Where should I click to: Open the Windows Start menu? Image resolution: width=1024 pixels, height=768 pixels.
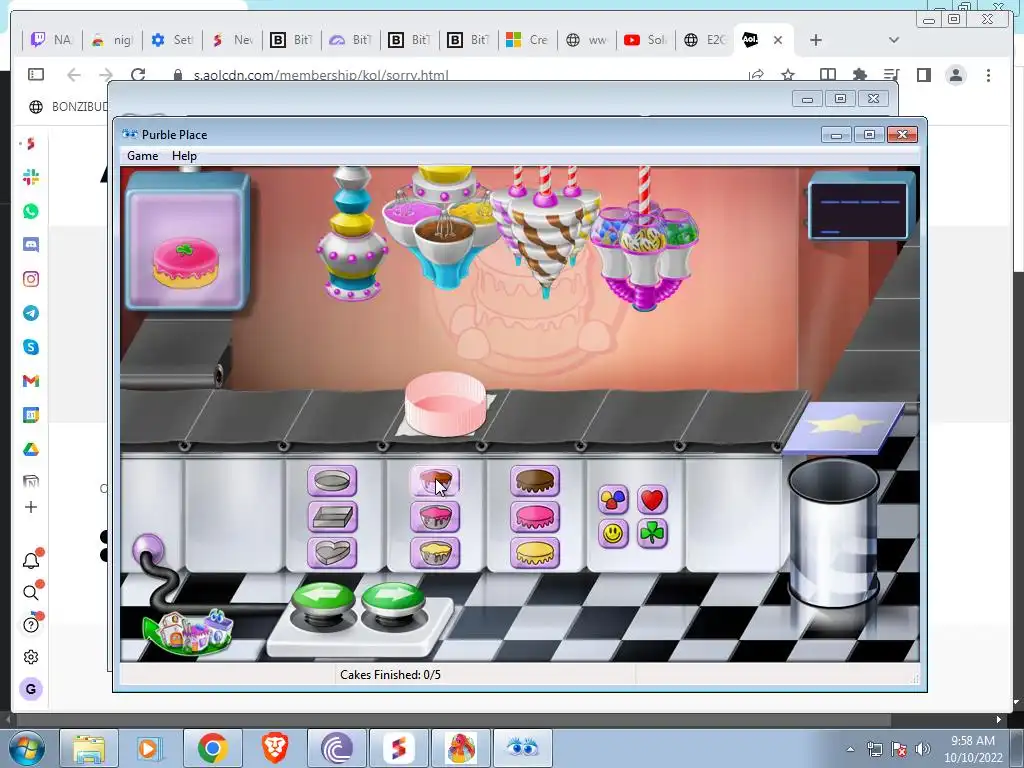click(27, 748)
